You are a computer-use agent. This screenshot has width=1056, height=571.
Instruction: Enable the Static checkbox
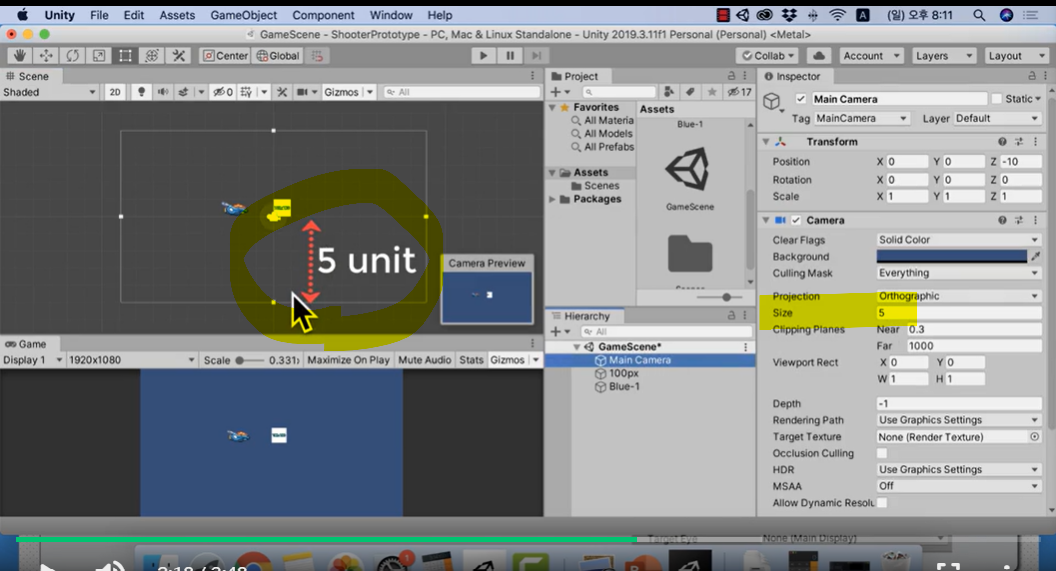997,99
